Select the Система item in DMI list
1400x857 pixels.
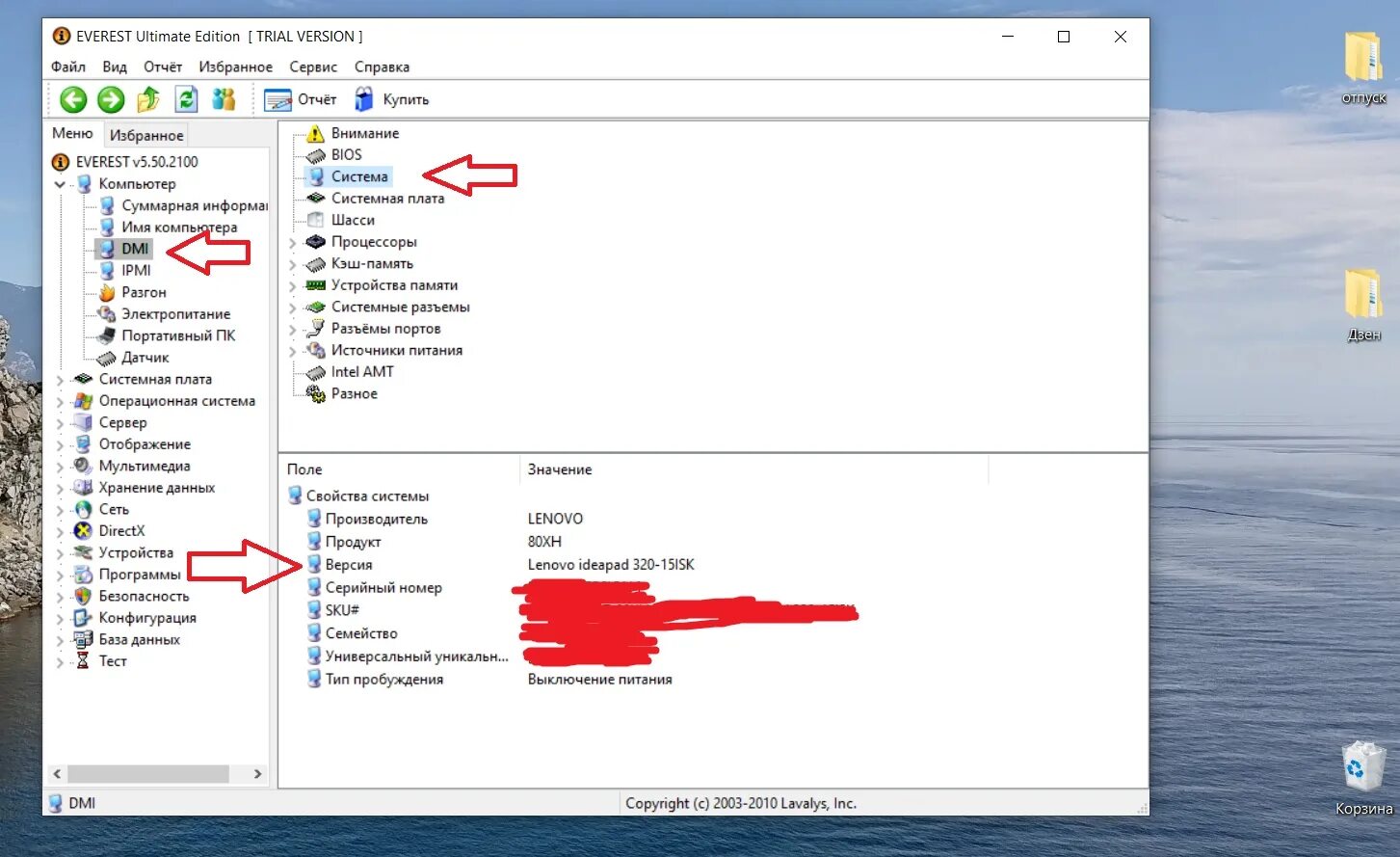pos(359,176)
